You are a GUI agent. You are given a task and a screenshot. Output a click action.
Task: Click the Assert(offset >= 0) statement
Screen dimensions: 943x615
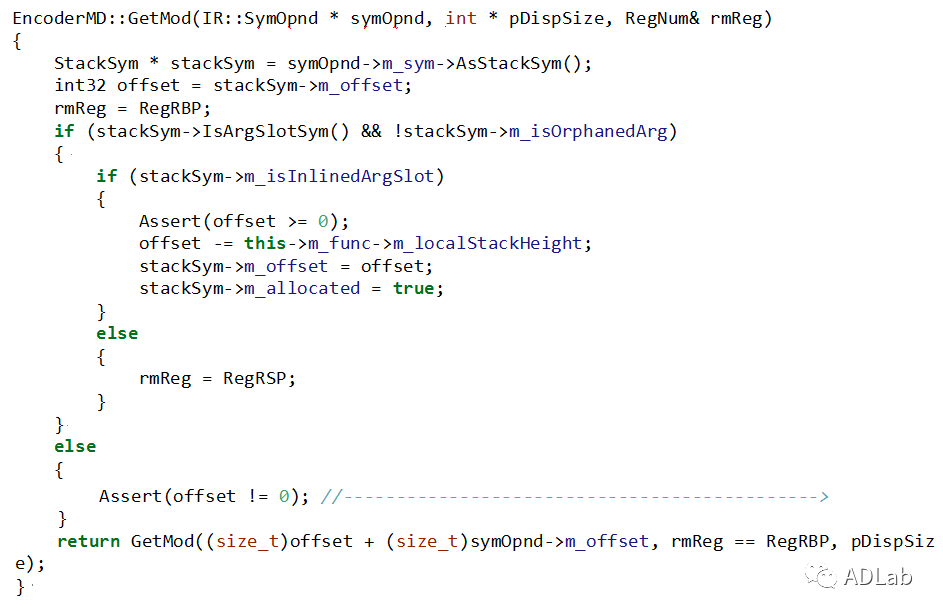(244, 221)
